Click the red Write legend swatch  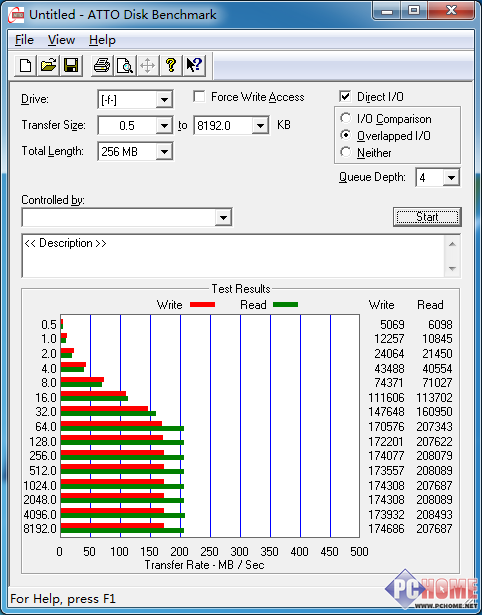202,305
